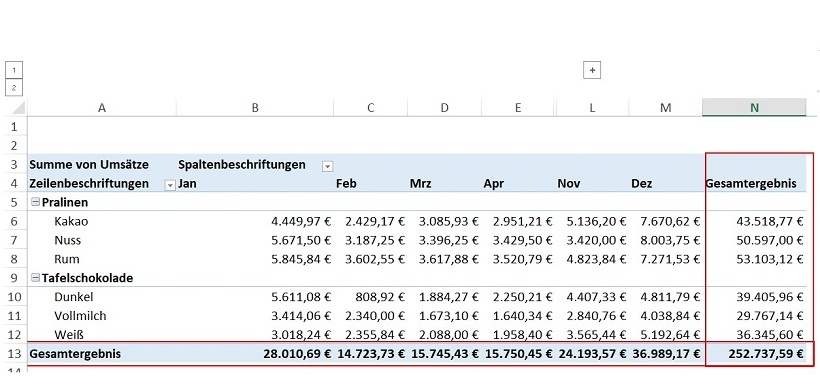Viewport: 820px width, 390px height.
Task: Select row 13 header
Action: coord(14,353)
